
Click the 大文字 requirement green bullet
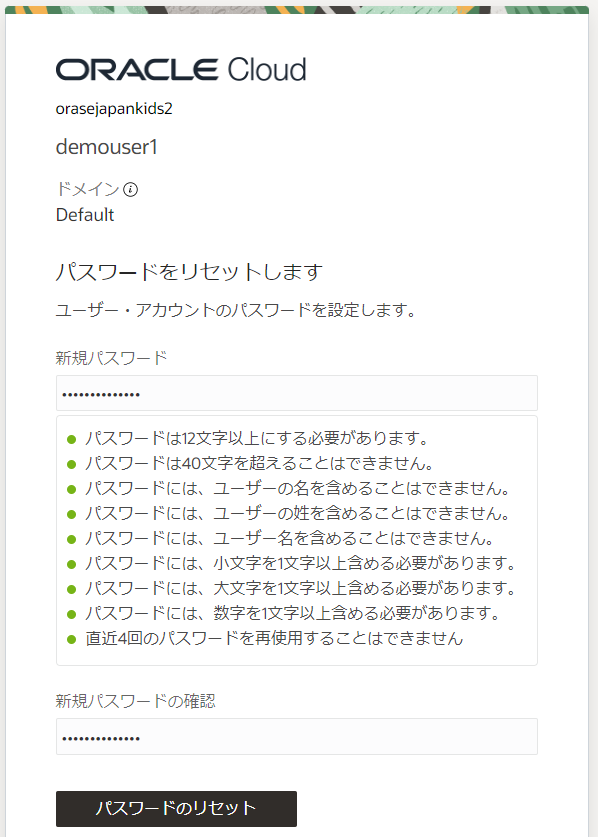pos(72,589)
